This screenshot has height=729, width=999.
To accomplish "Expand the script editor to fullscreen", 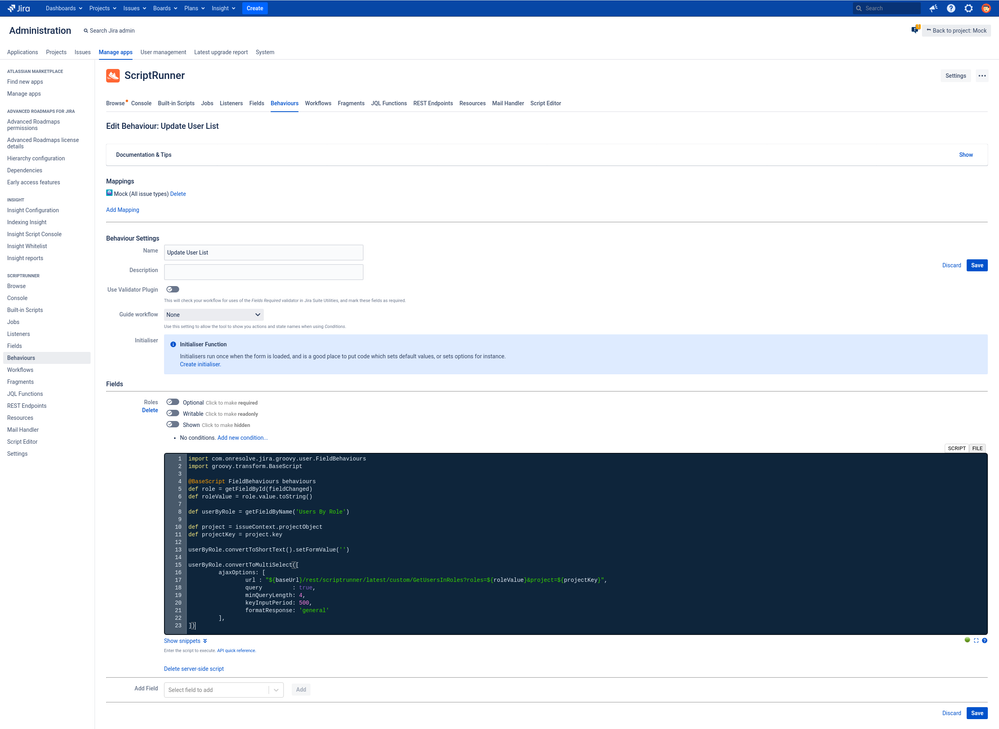I will pyautogui.click(x=976, y=640).
